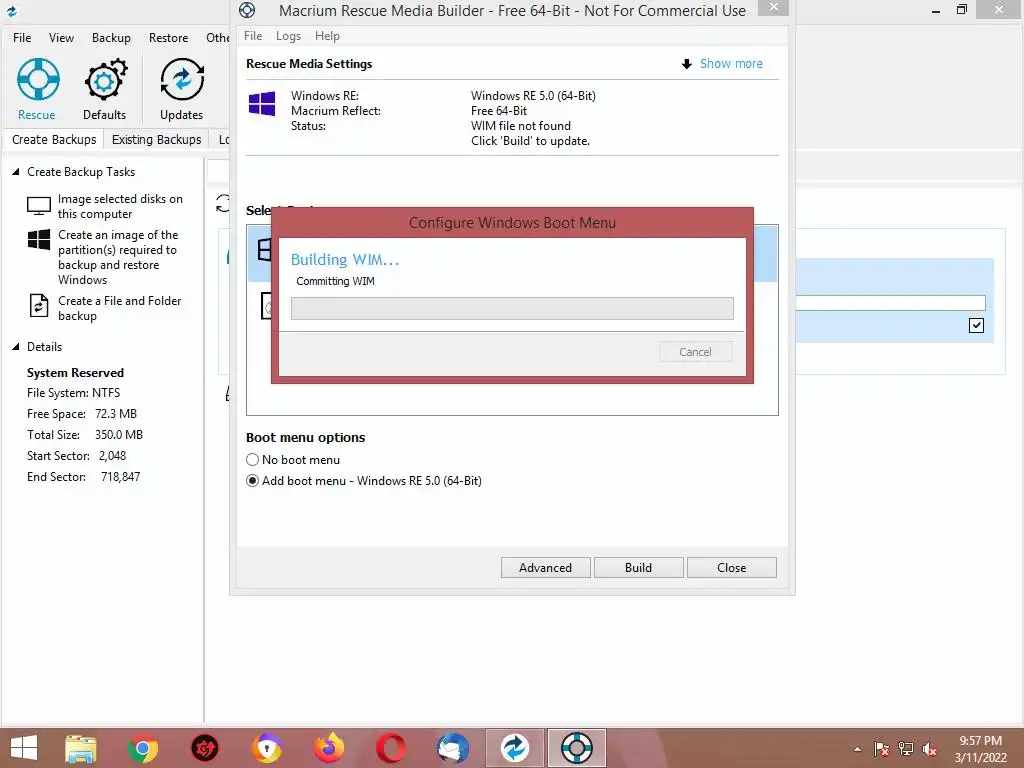This screenshot has height=768, width=1024.
Task: Cancel the Building WIM operation
Action: [696, 352]
